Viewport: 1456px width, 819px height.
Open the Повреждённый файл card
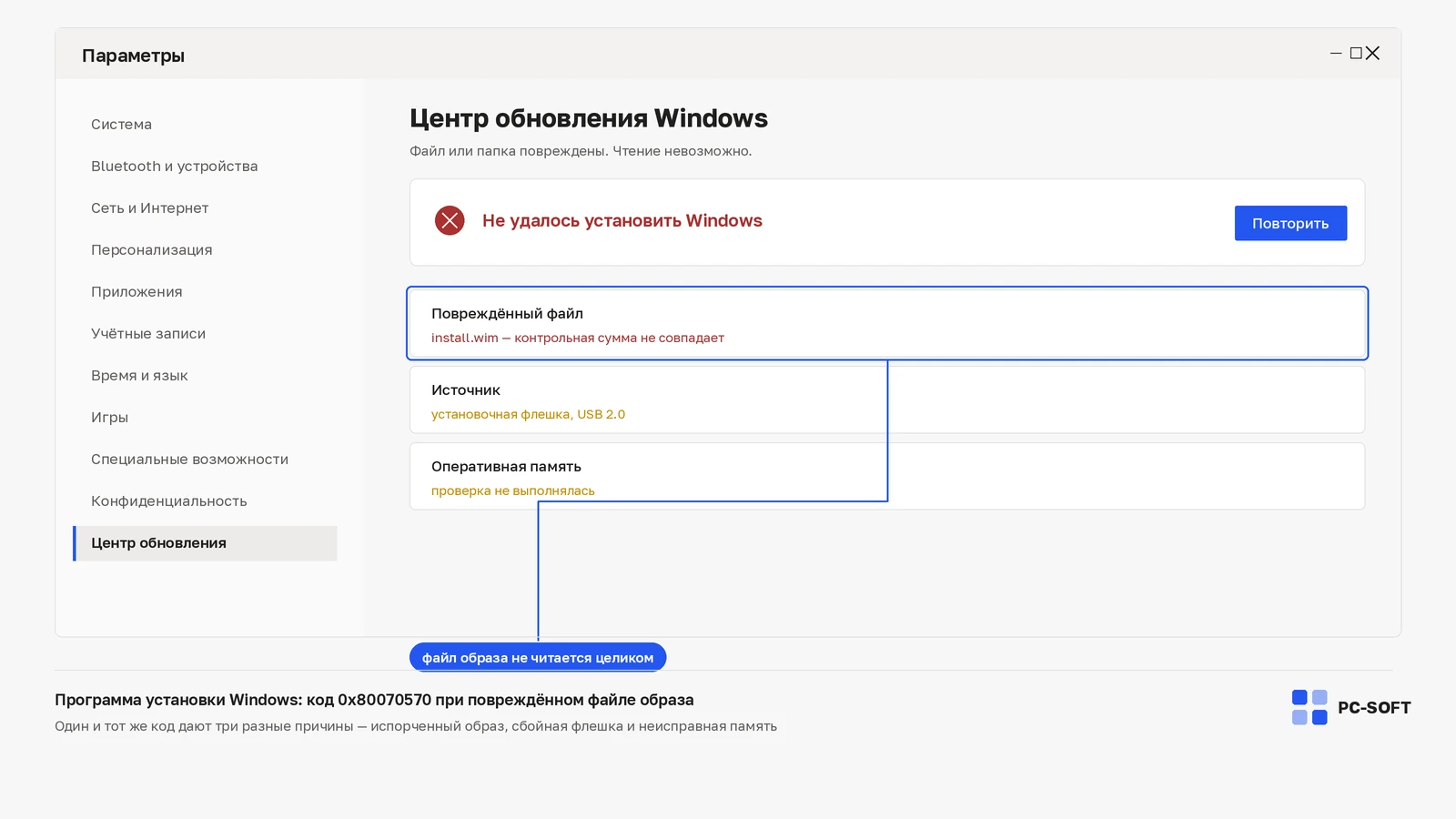pos(887,324)
